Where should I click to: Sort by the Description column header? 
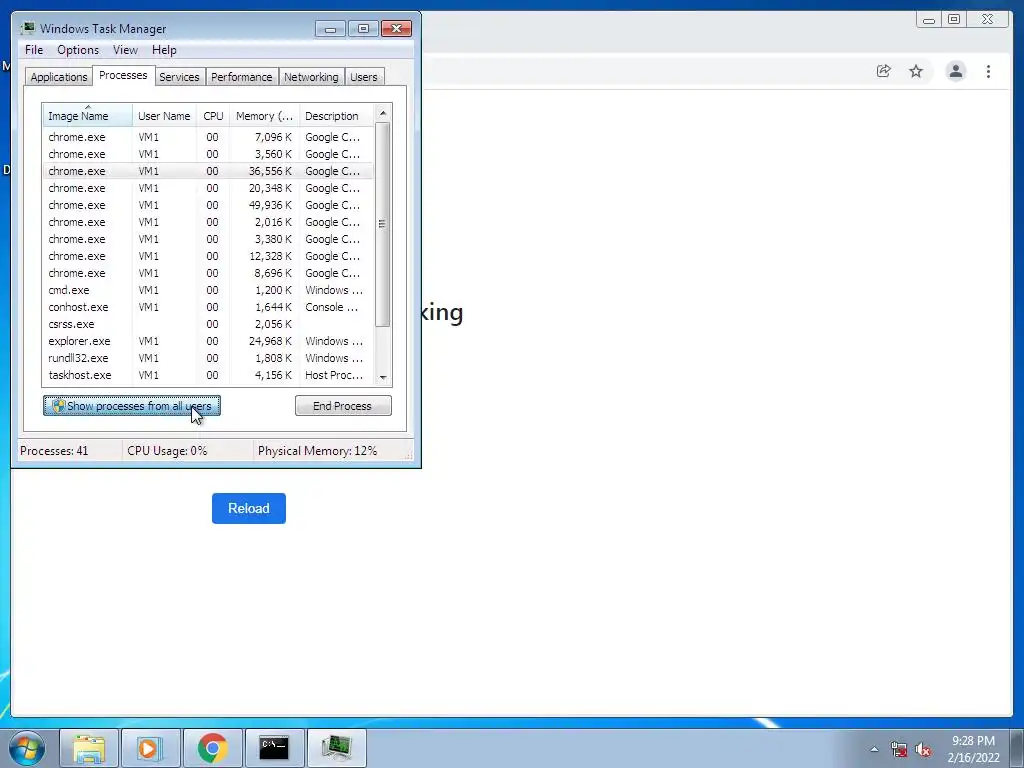(x=336, y=116)
